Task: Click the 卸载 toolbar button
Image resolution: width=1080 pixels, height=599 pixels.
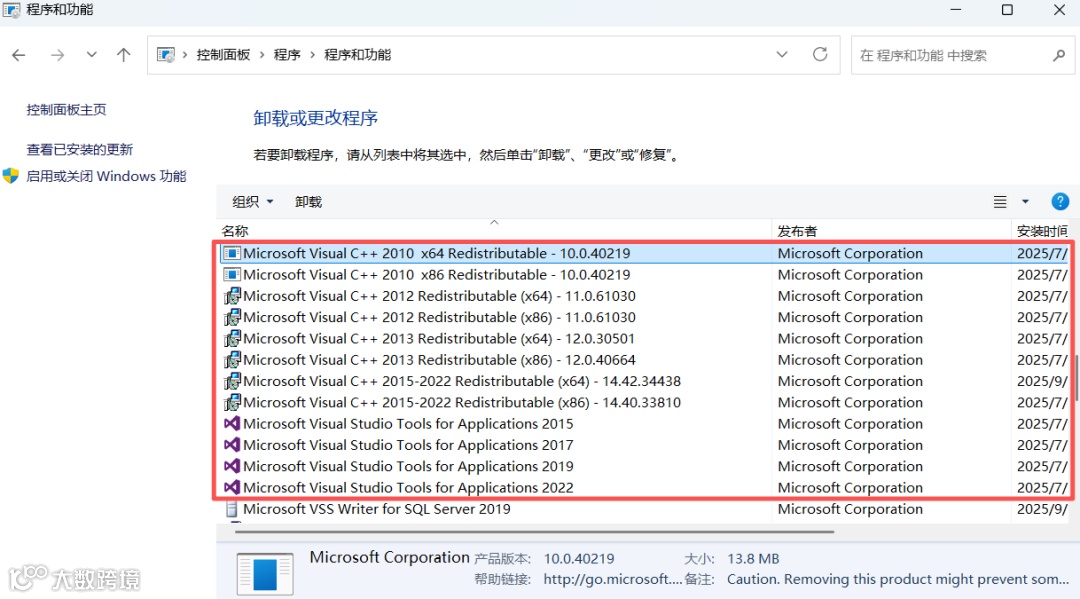Action: click(x=308, y=202)
